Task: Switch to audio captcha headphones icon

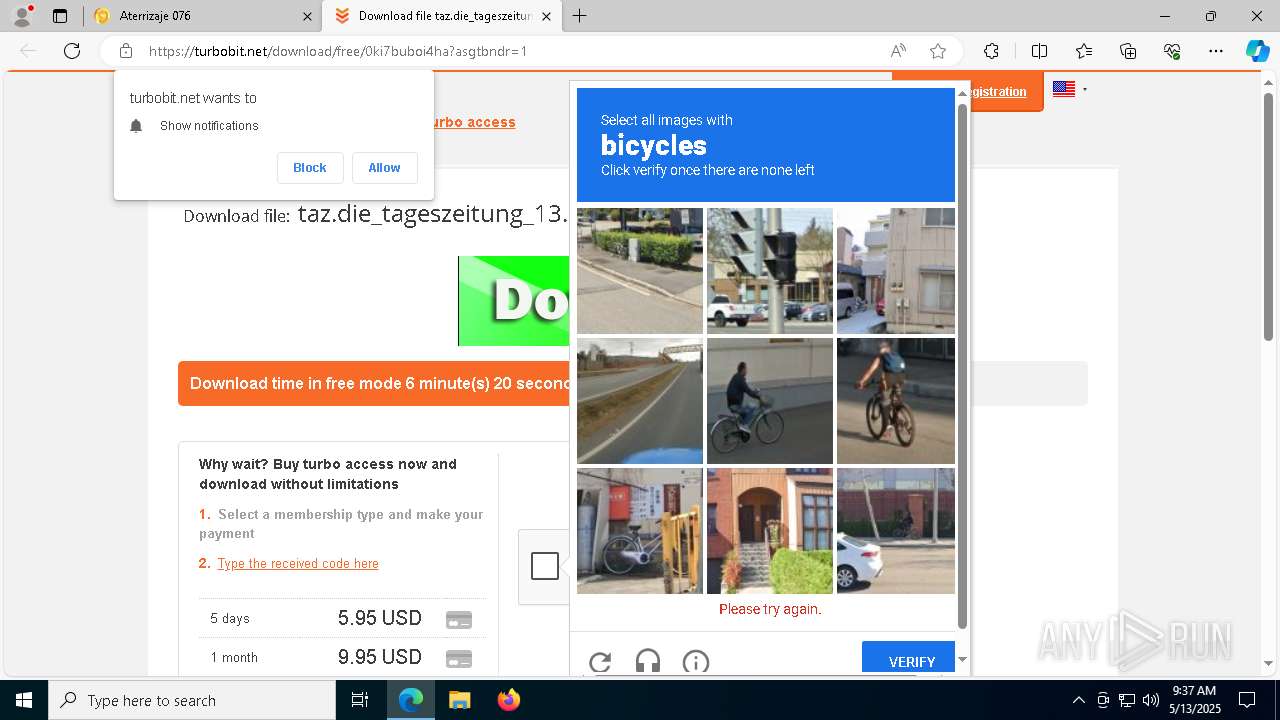Action: coord(648,661)
